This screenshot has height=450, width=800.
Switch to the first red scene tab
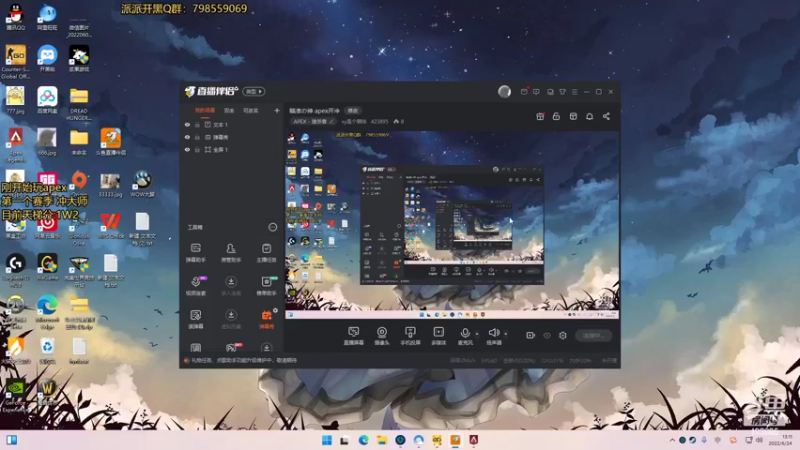pos(205,110)
